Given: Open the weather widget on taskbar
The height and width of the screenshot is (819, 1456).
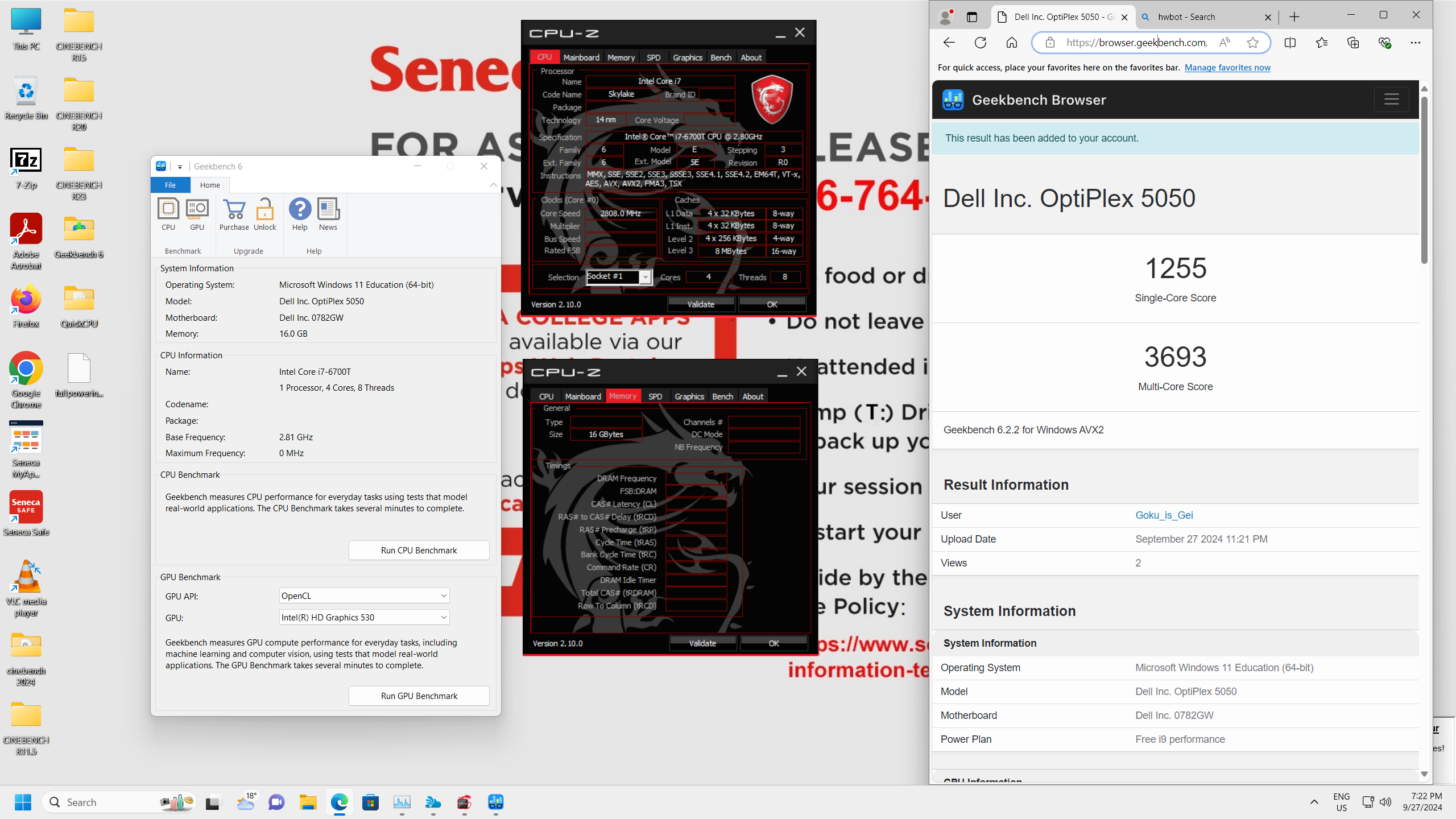Looking at the screenshot, I should pos(246,803).
